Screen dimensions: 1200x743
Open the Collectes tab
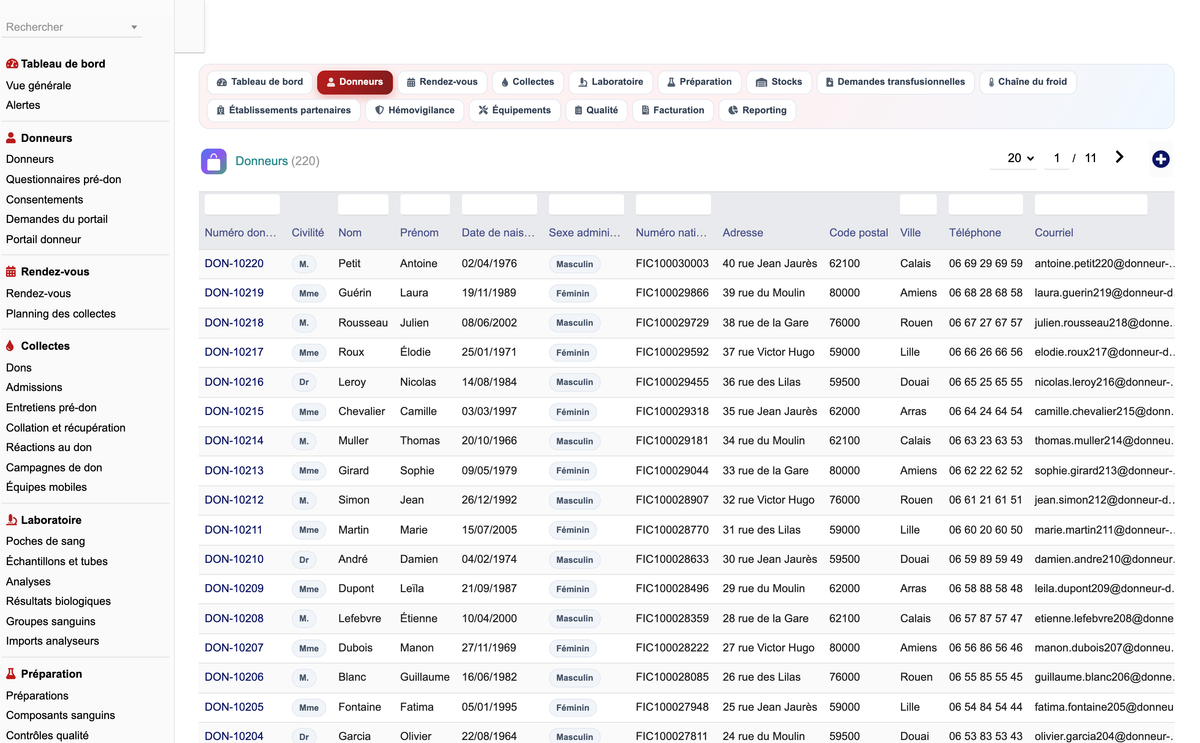pyautogui.click(x=527, y=82)
